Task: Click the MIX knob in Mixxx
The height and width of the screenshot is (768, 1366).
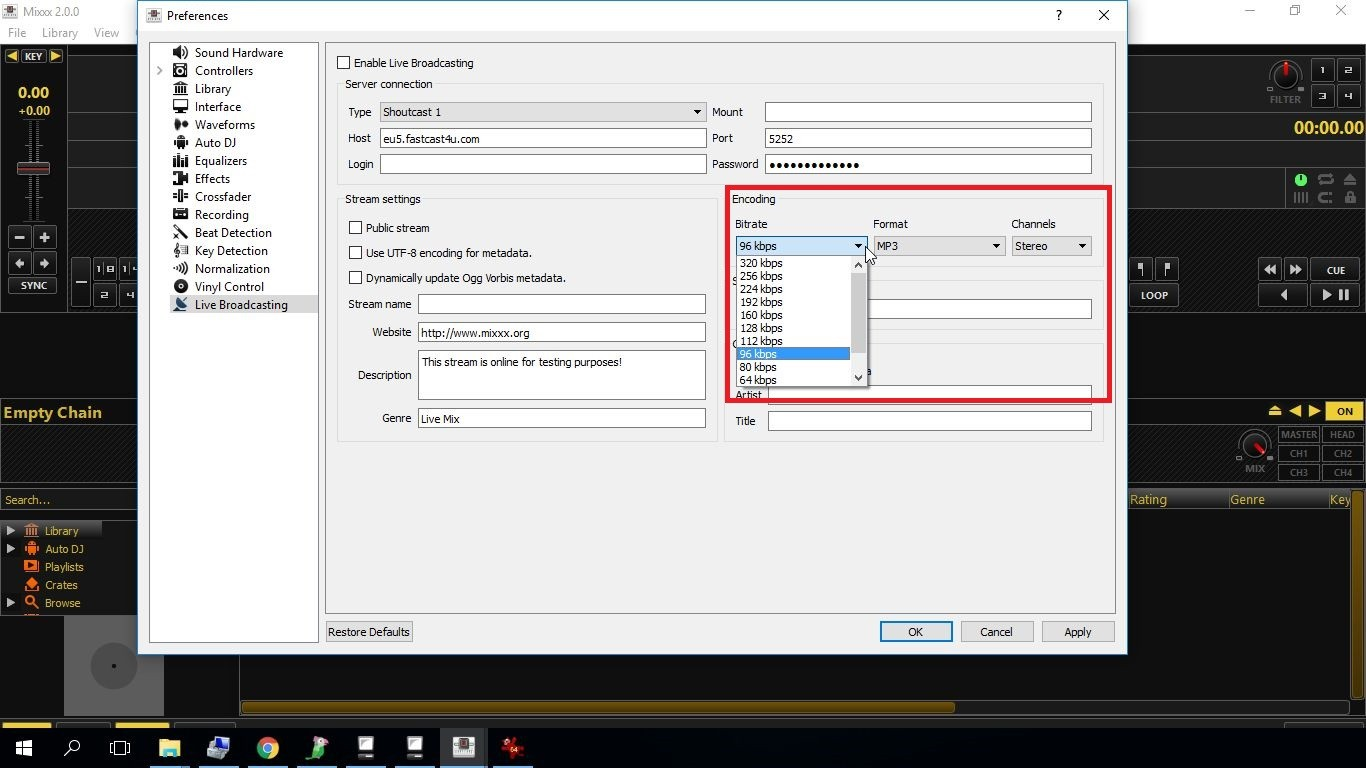Action: [x=1254, y=446]
